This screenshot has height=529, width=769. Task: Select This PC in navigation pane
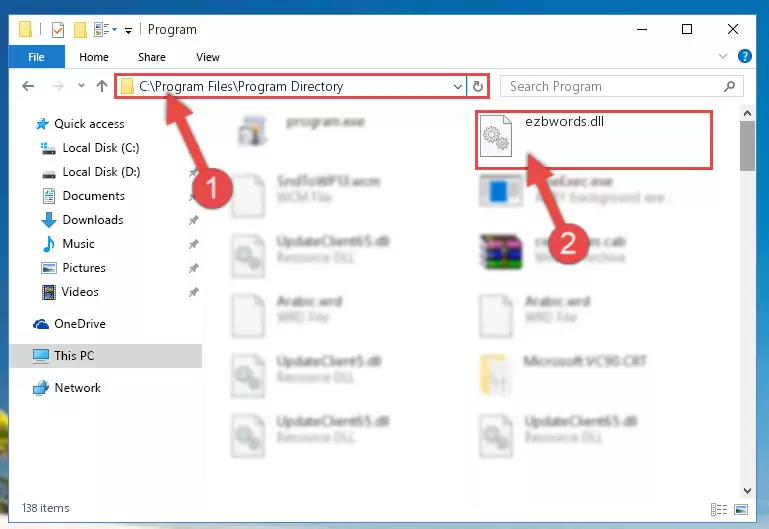(x=105, y=355)
